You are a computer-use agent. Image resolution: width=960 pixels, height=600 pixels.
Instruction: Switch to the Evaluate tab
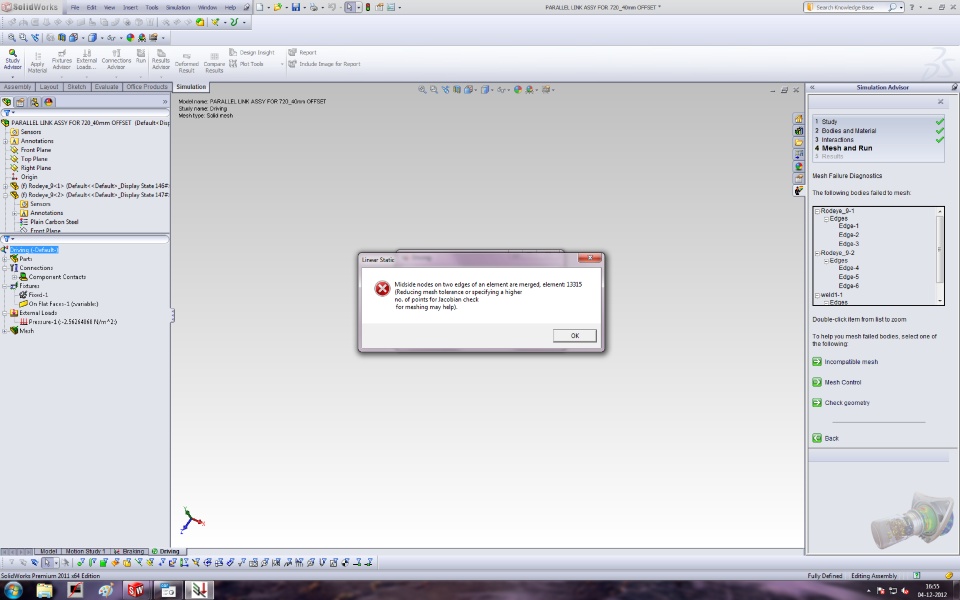[106, 87]
